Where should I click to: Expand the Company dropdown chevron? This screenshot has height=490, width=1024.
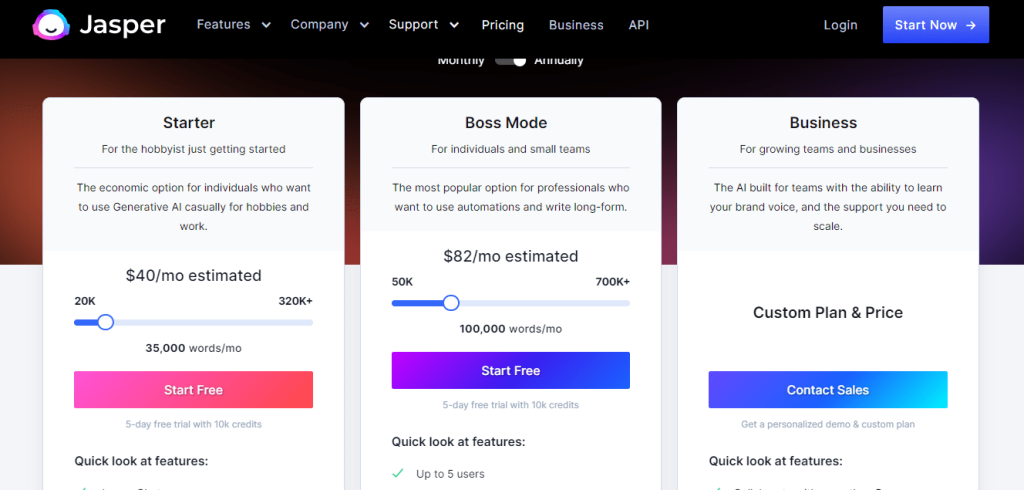[x=364, y=25]
